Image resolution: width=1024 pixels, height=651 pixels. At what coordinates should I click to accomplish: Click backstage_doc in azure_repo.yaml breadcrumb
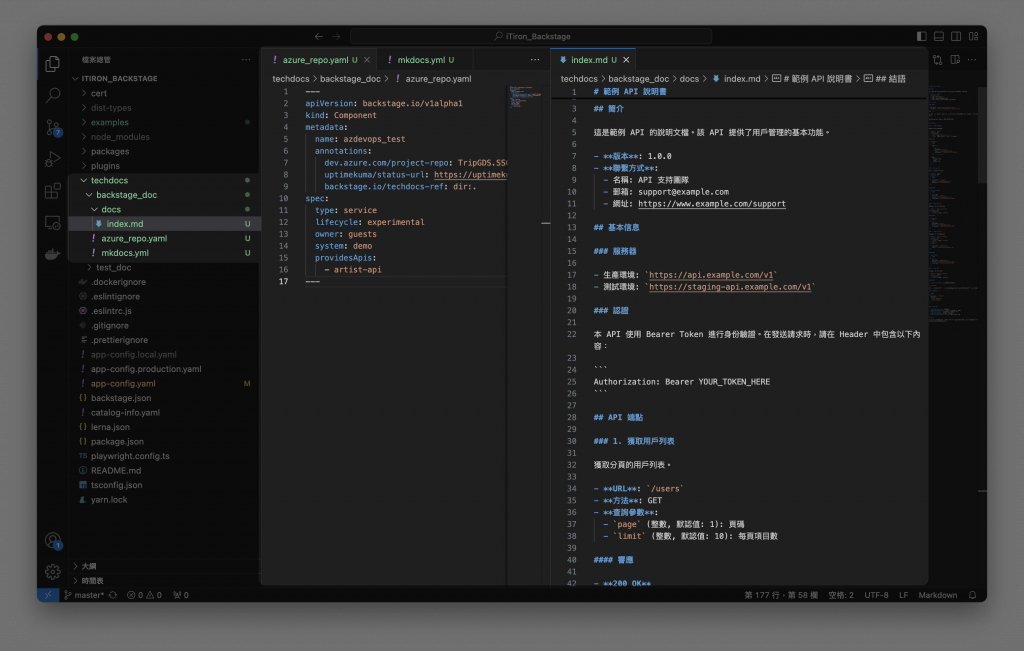(350, 78)
